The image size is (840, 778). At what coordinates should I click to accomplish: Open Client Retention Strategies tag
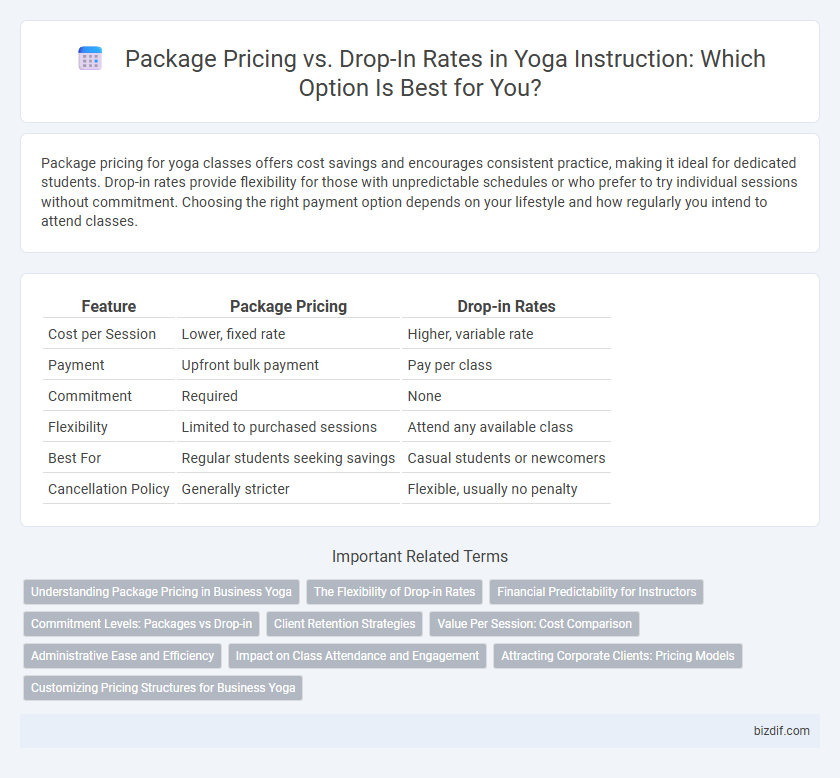(x=344, y=624)
